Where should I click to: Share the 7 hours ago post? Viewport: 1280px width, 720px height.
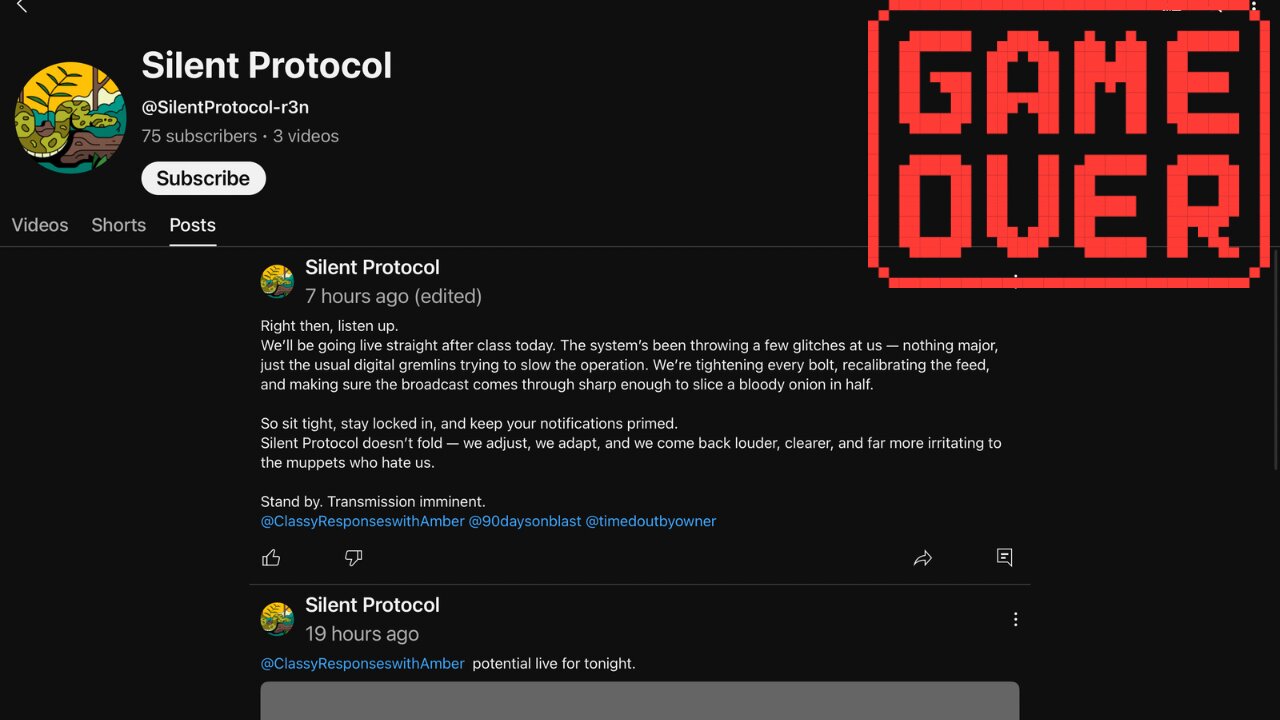pyautogui.click(x=923, y=558)
